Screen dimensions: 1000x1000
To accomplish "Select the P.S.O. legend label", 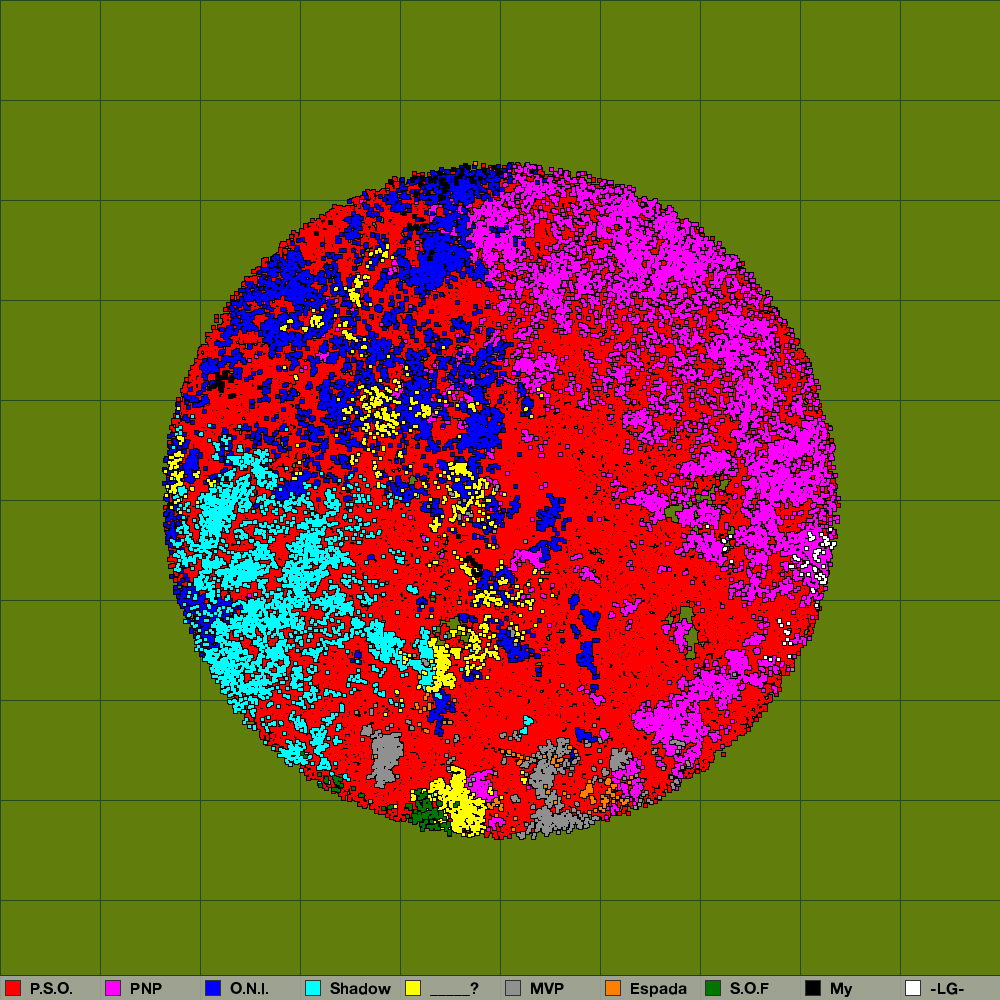I will click(51, 989).
